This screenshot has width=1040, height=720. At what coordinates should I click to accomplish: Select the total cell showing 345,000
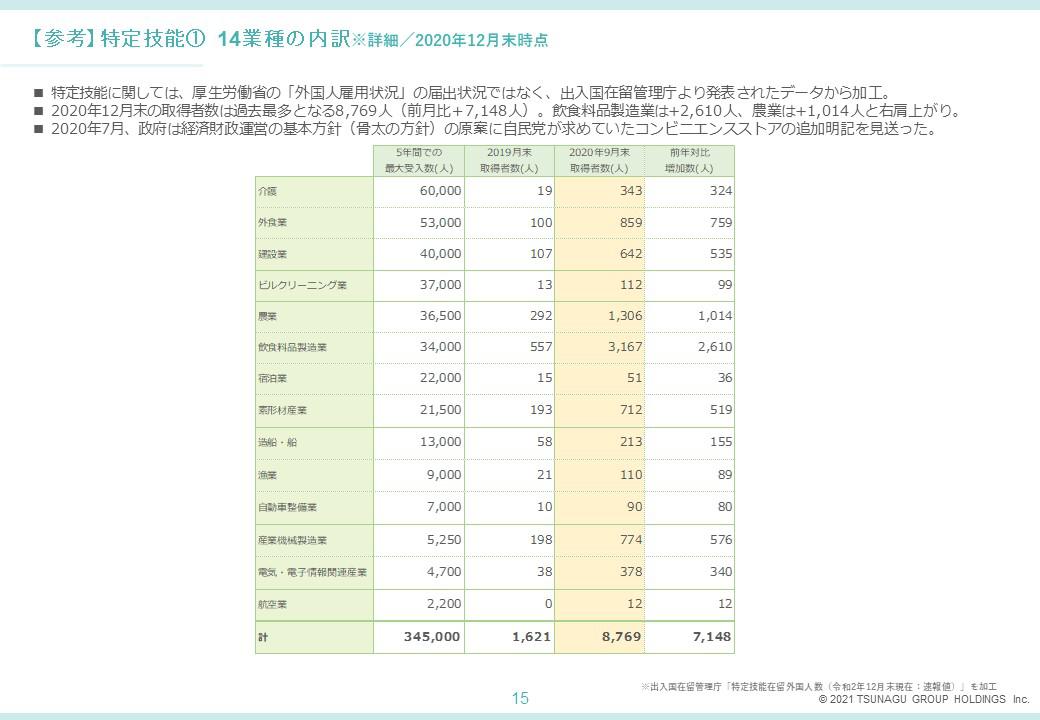click(432, 637)
